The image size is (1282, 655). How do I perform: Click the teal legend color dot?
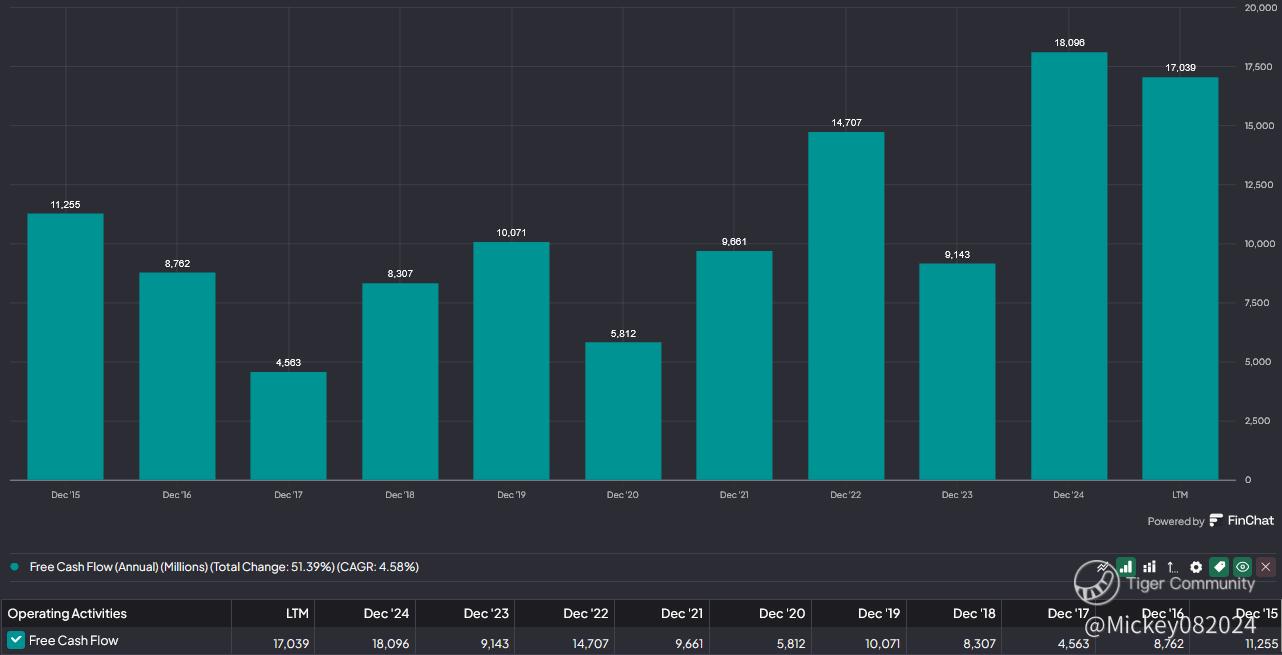(15, 567)
